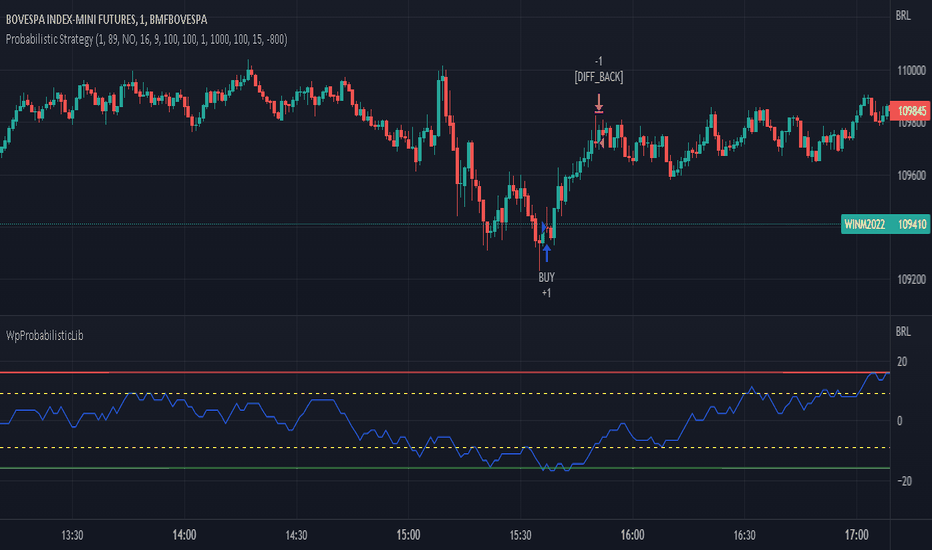Click the BRL currency label on the price chart
This screenshot has width=932, height=550.
903,15
